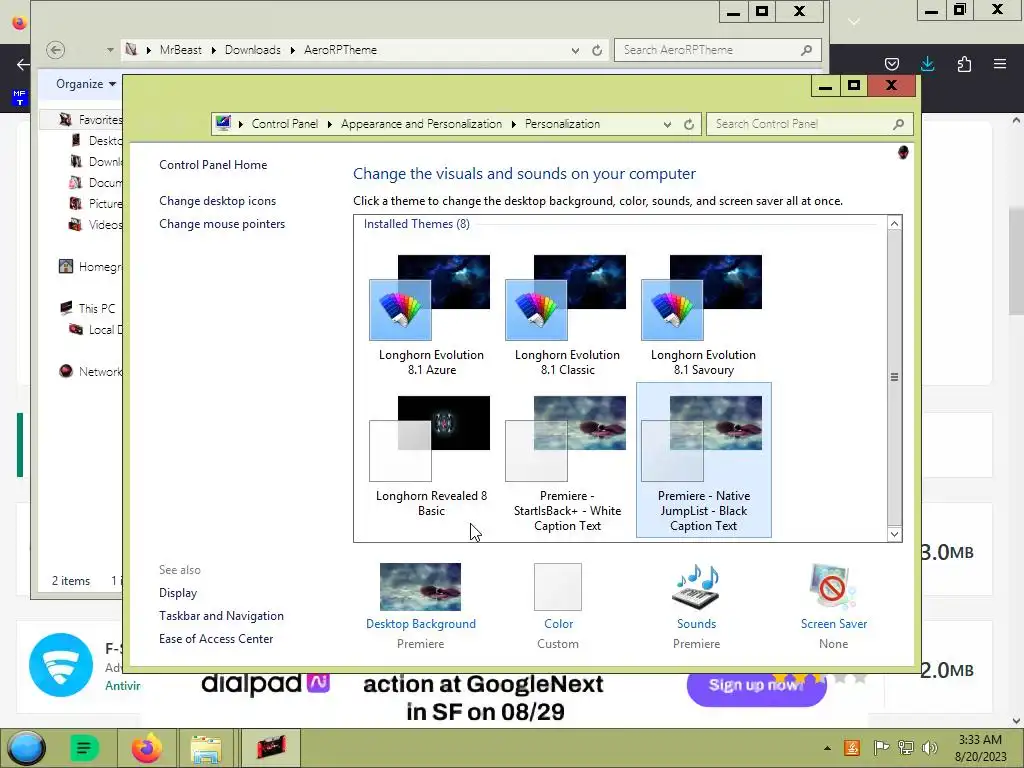Go back in AeroRPTheme explorer window
Screen dimensions: 1024x768
coord(56,50)
